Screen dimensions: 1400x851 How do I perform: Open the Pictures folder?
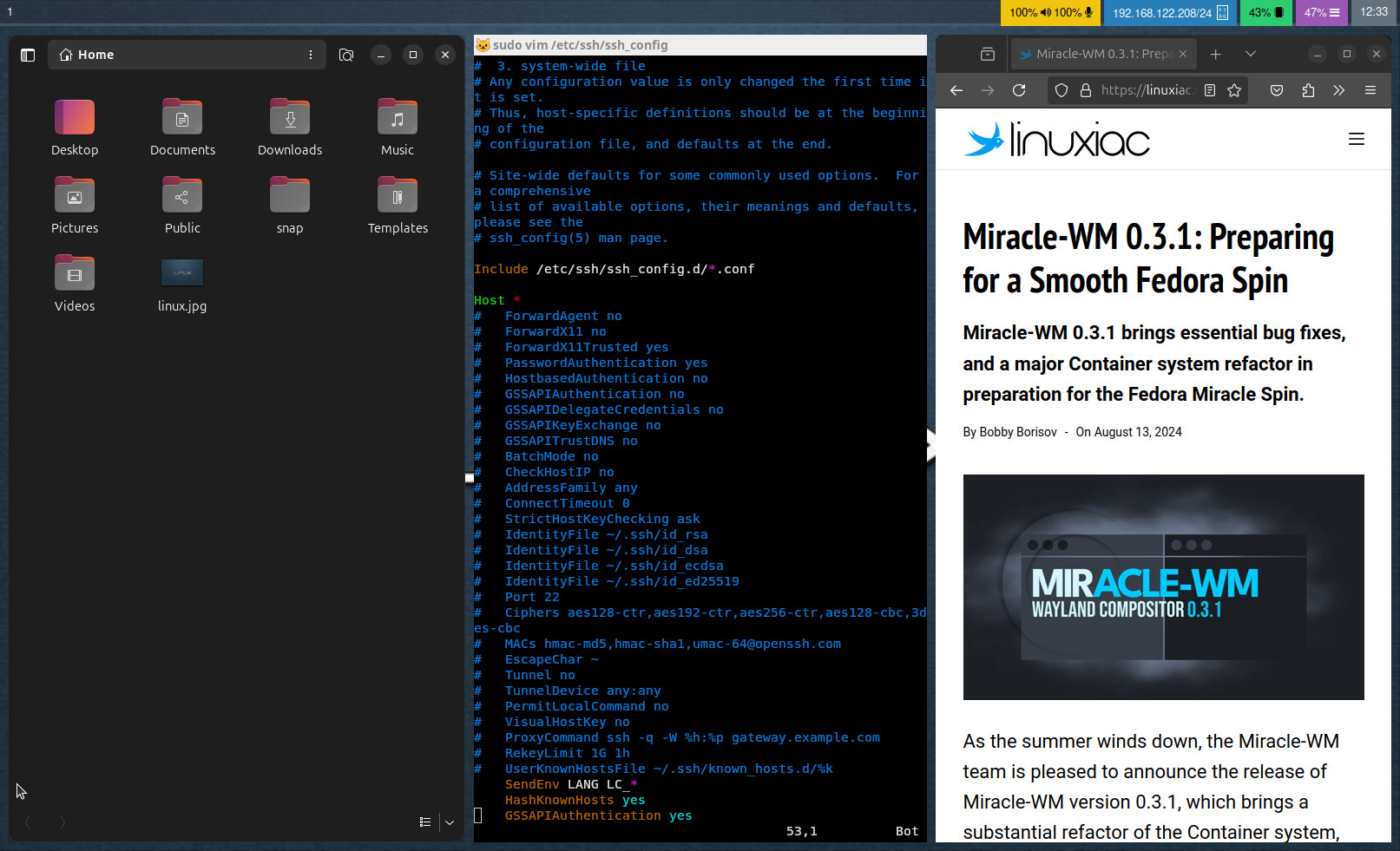click(75, 206)
